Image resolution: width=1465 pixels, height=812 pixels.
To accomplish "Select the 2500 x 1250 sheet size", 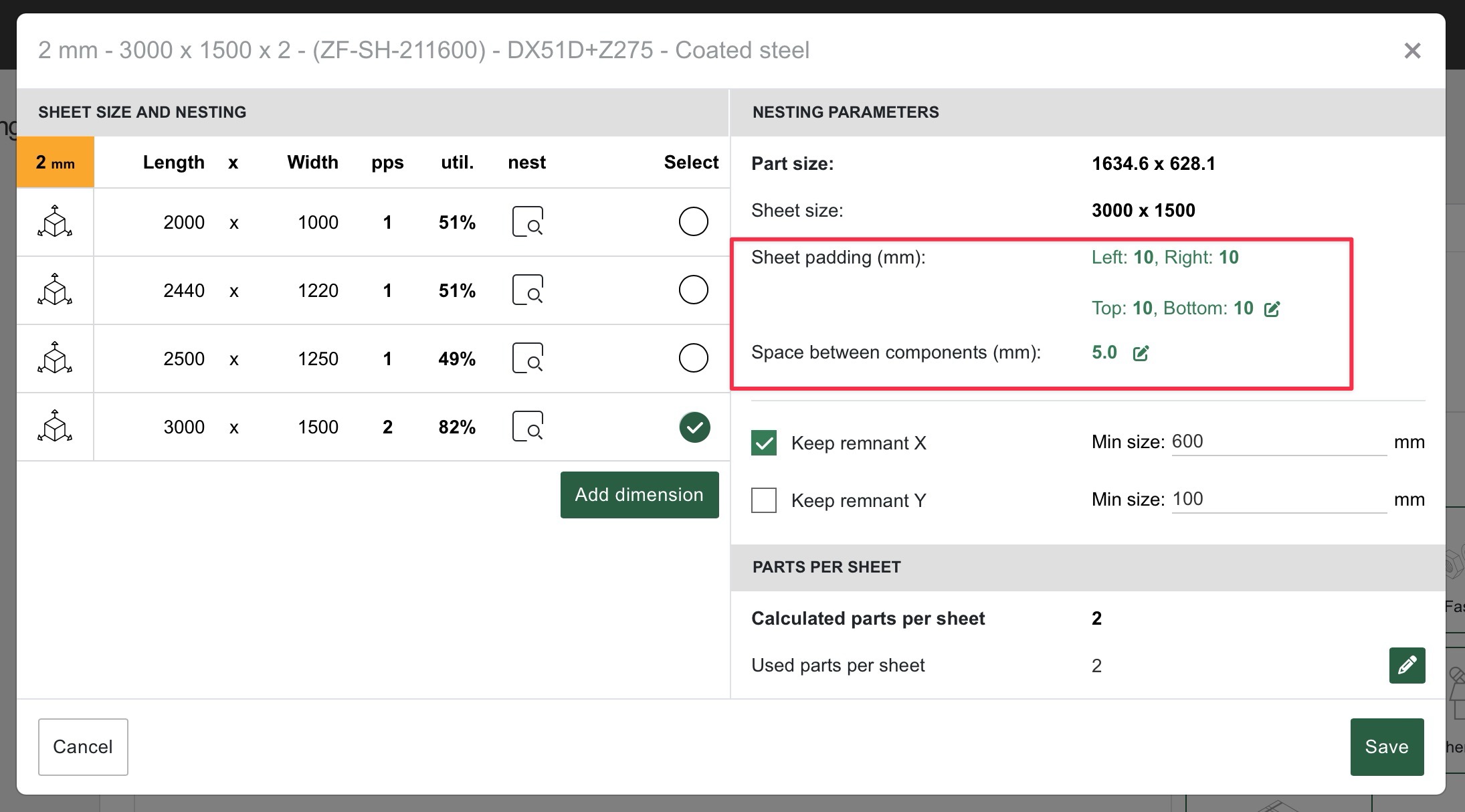I will (693, 358).
